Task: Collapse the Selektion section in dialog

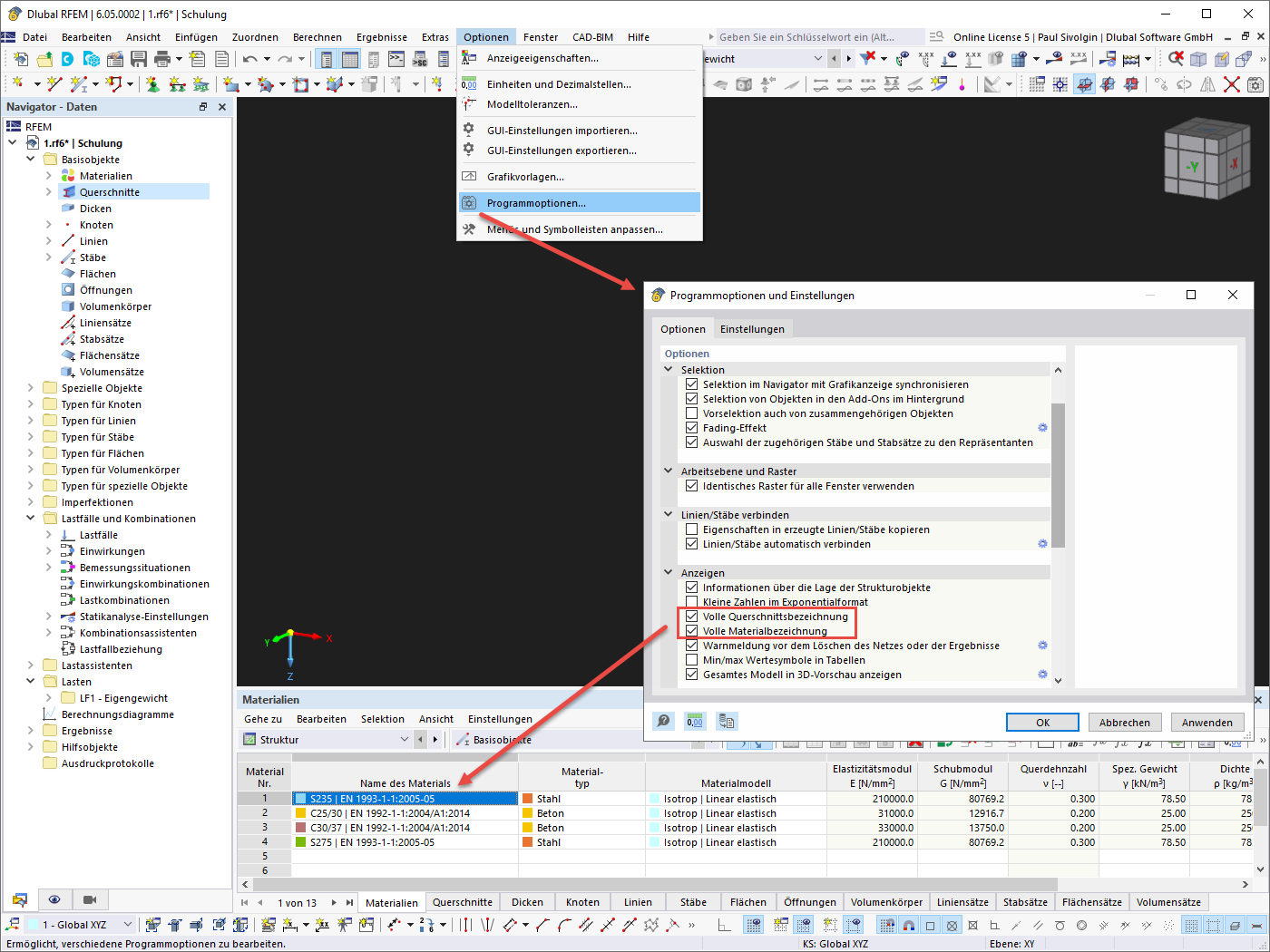Action: coord(669,370)
